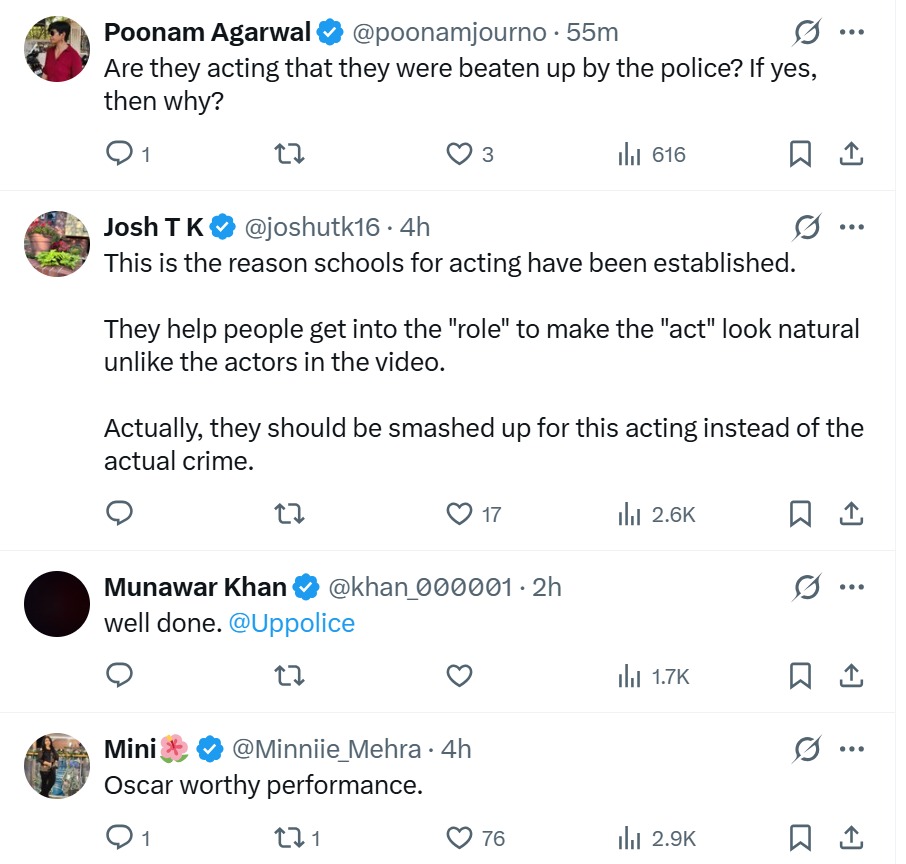Open the @poonamjourno handle
906x864 pixels.
point(449,32)
